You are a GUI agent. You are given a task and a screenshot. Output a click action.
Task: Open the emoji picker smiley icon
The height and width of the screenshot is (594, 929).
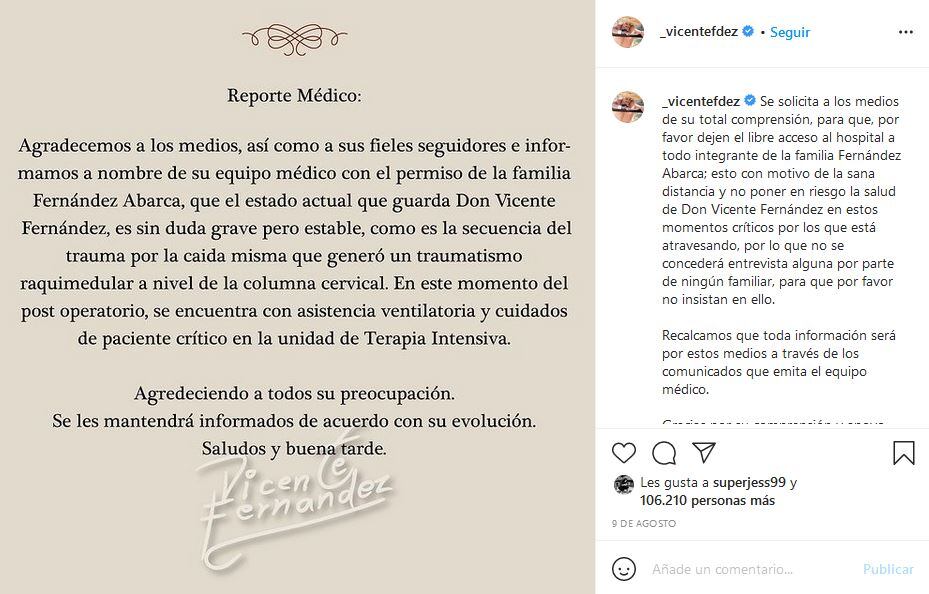624,569
